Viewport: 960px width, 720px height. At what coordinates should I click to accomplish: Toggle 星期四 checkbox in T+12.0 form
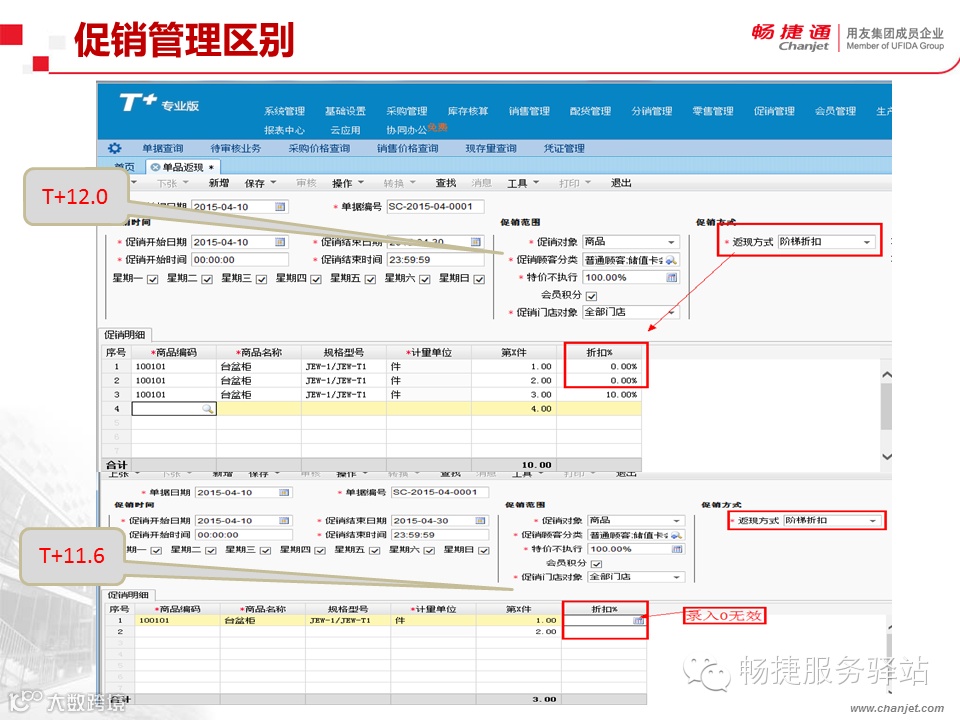pos(316,279)
